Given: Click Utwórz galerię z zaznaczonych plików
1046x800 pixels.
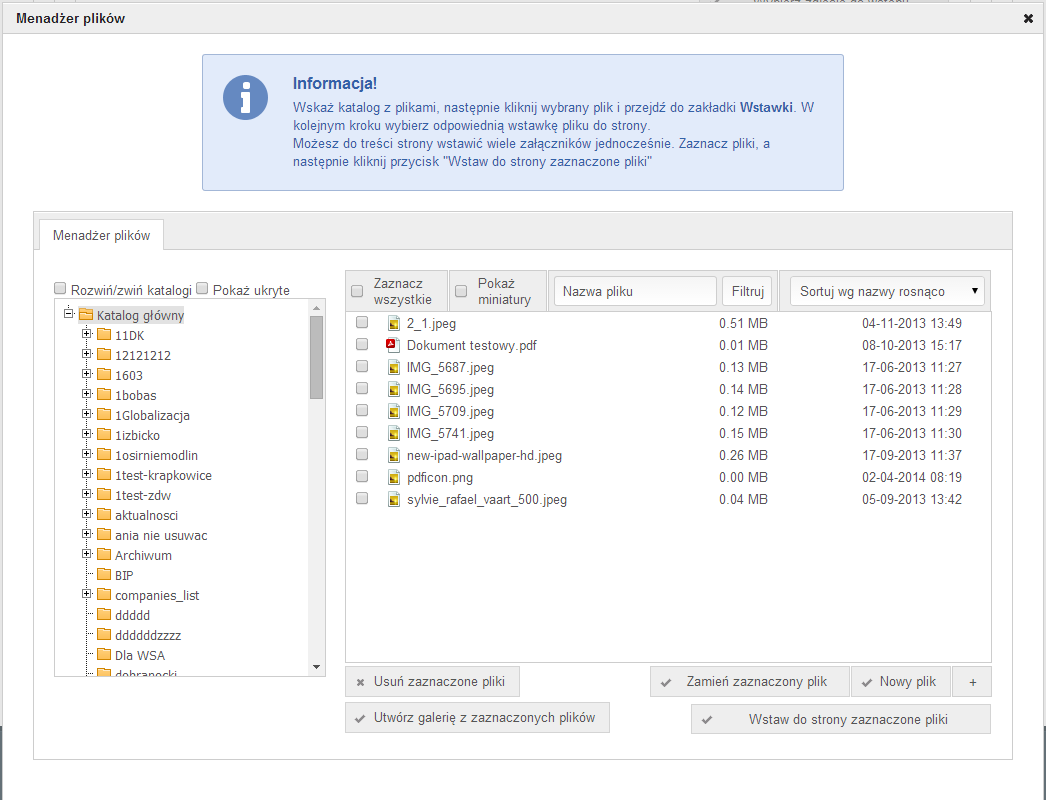Looking at the screenshot, I should [478, 718].
